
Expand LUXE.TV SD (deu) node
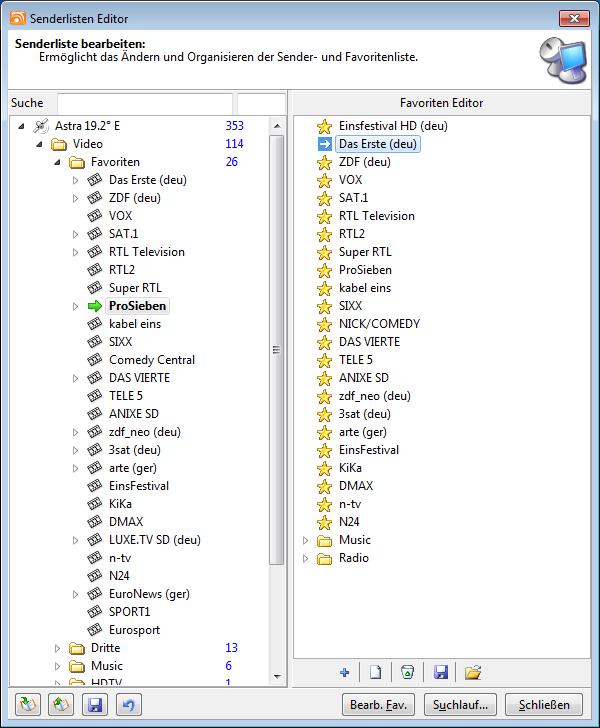[x=75, y=540]
